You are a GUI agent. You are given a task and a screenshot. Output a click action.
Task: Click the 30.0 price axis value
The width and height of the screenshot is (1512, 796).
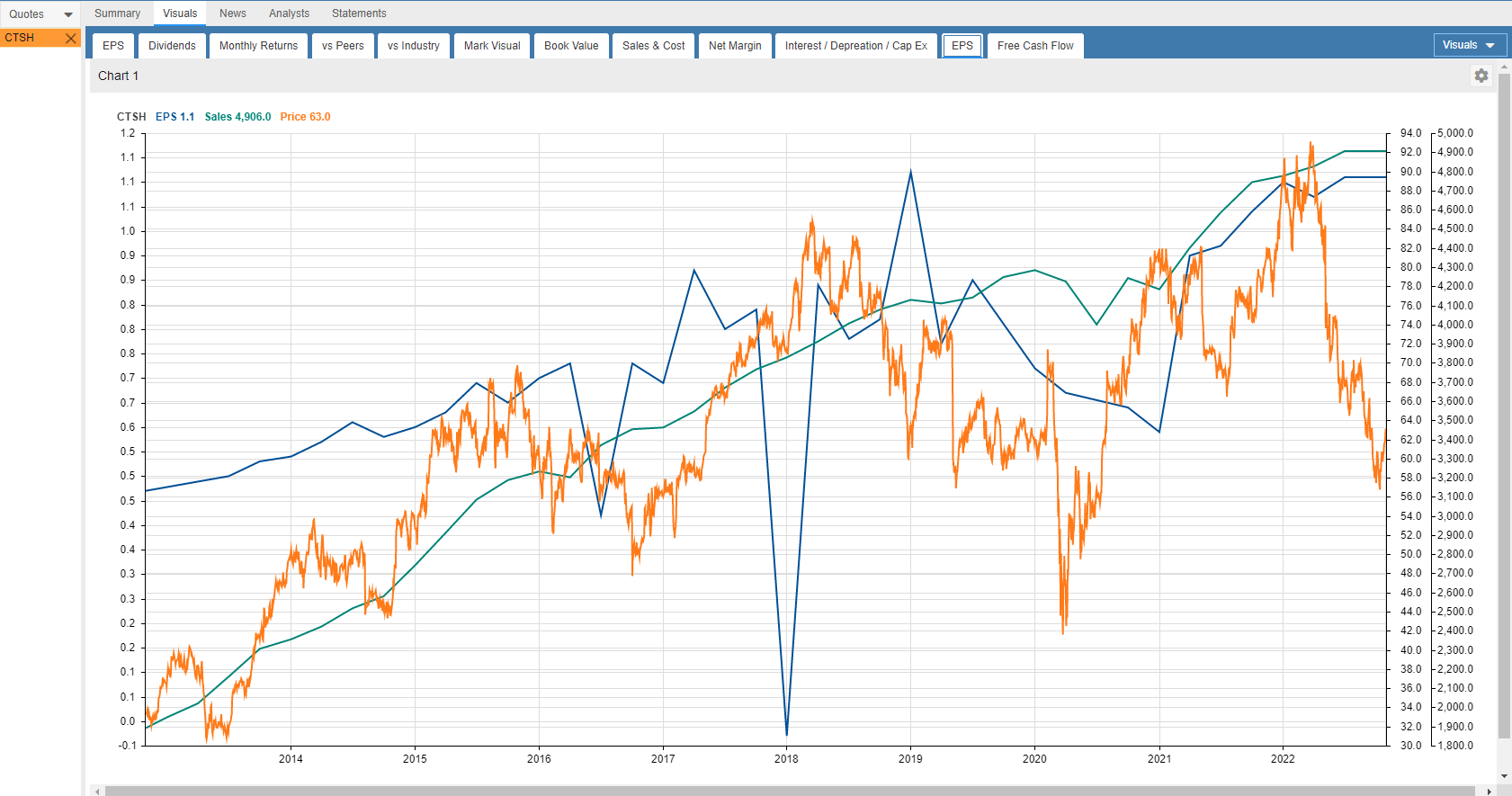tap(1411, 746)
